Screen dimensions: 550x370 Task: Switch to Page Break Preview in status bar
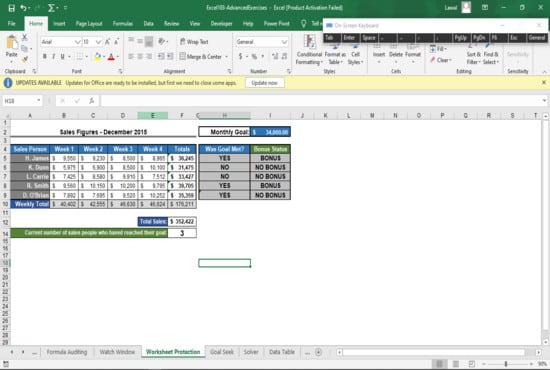tap(472, 364)
